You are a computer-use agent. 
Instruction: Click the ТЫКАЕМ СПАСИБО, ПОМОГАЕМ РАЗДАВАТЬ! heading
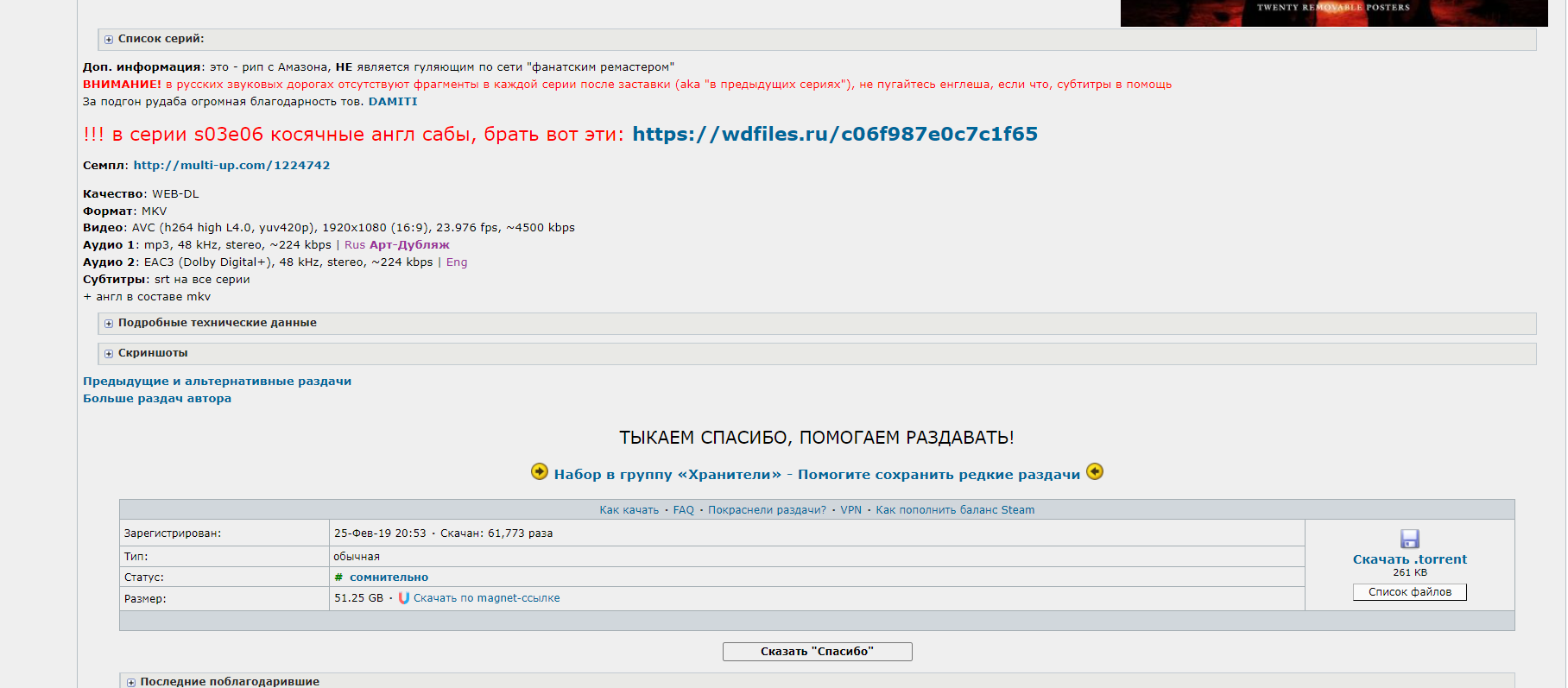[817, 438]
